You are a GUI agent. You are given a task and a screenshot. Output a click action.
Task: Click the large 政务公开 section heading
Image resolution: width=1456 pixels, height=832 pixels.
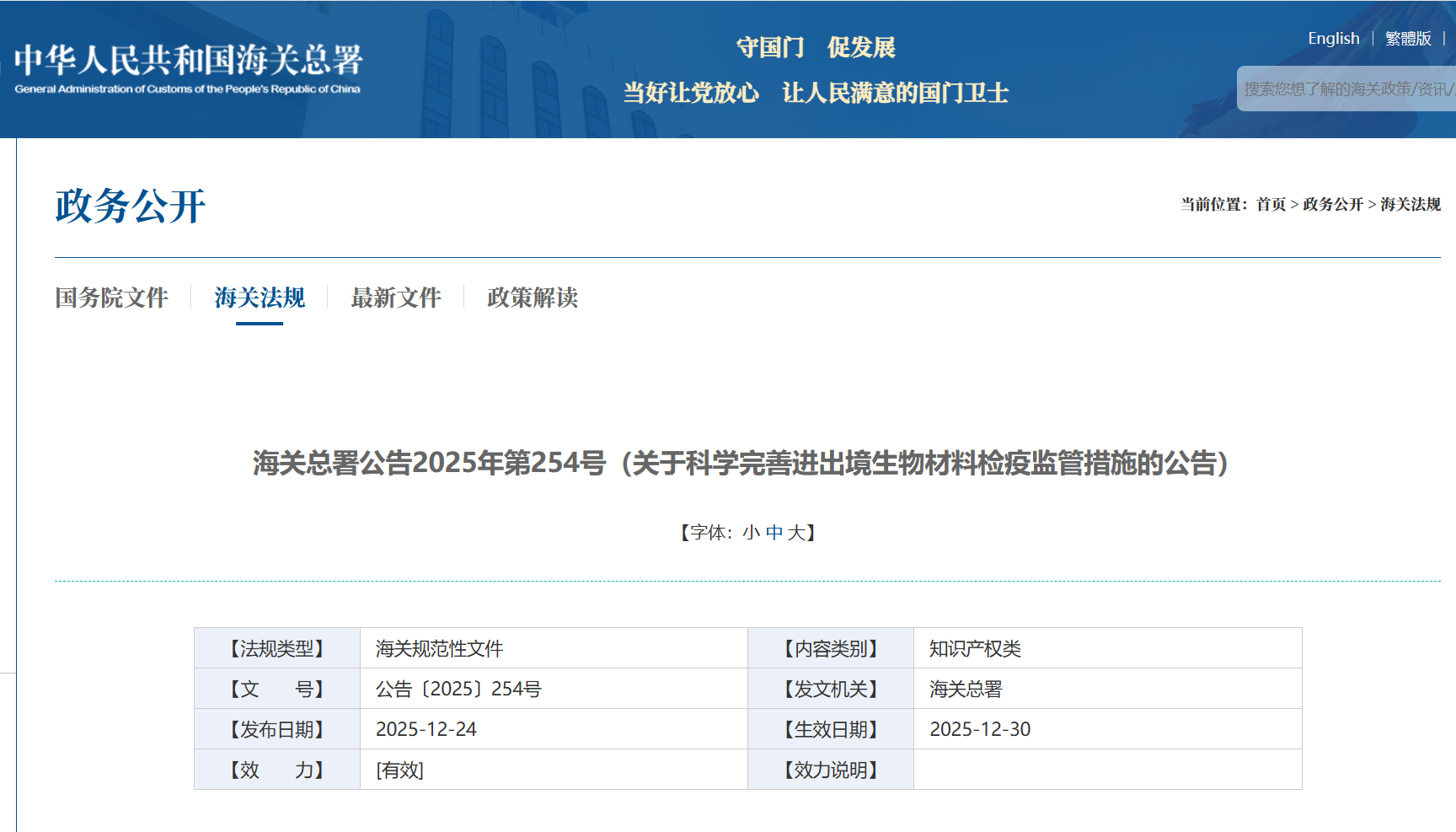click(x=131, y=207)
